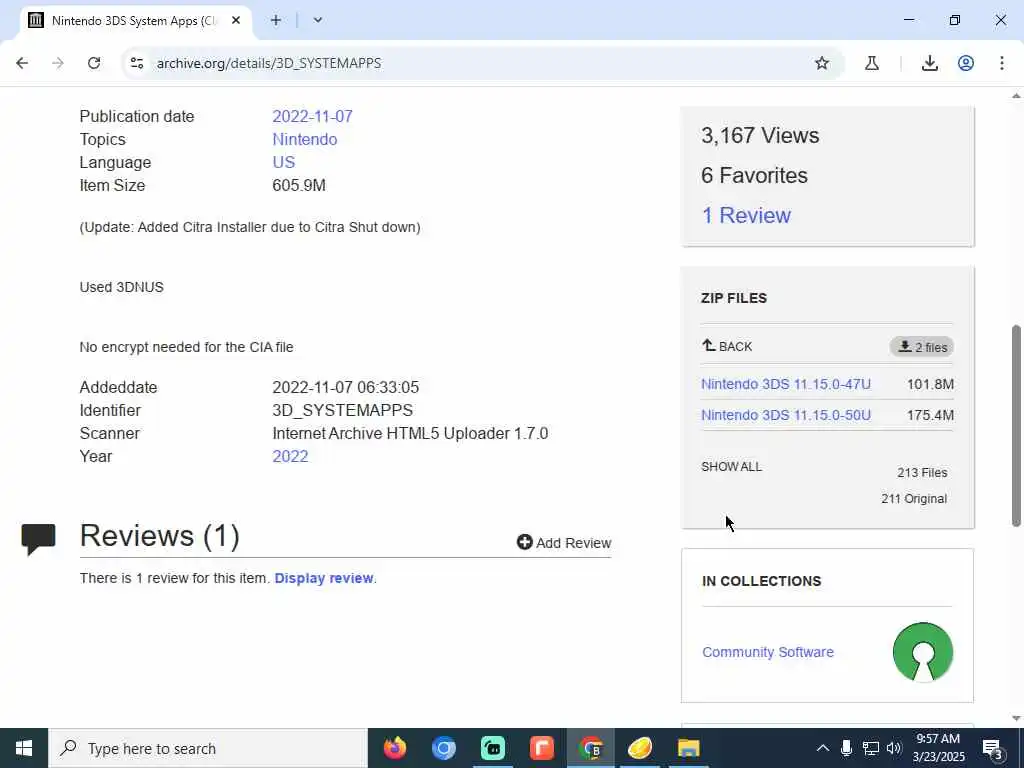The height and width of the screenshot is (768, 1024).
Task: Select the Nintendo 3DS System Apps tab
Action: click(136, 20)
